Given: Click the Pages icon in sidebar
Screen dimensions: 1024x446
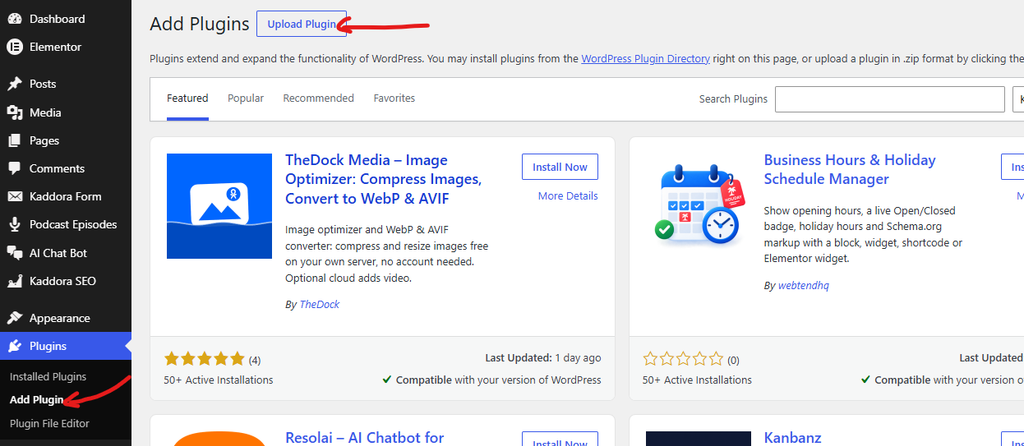Looking at the screenshot, I should click(14, 140).
